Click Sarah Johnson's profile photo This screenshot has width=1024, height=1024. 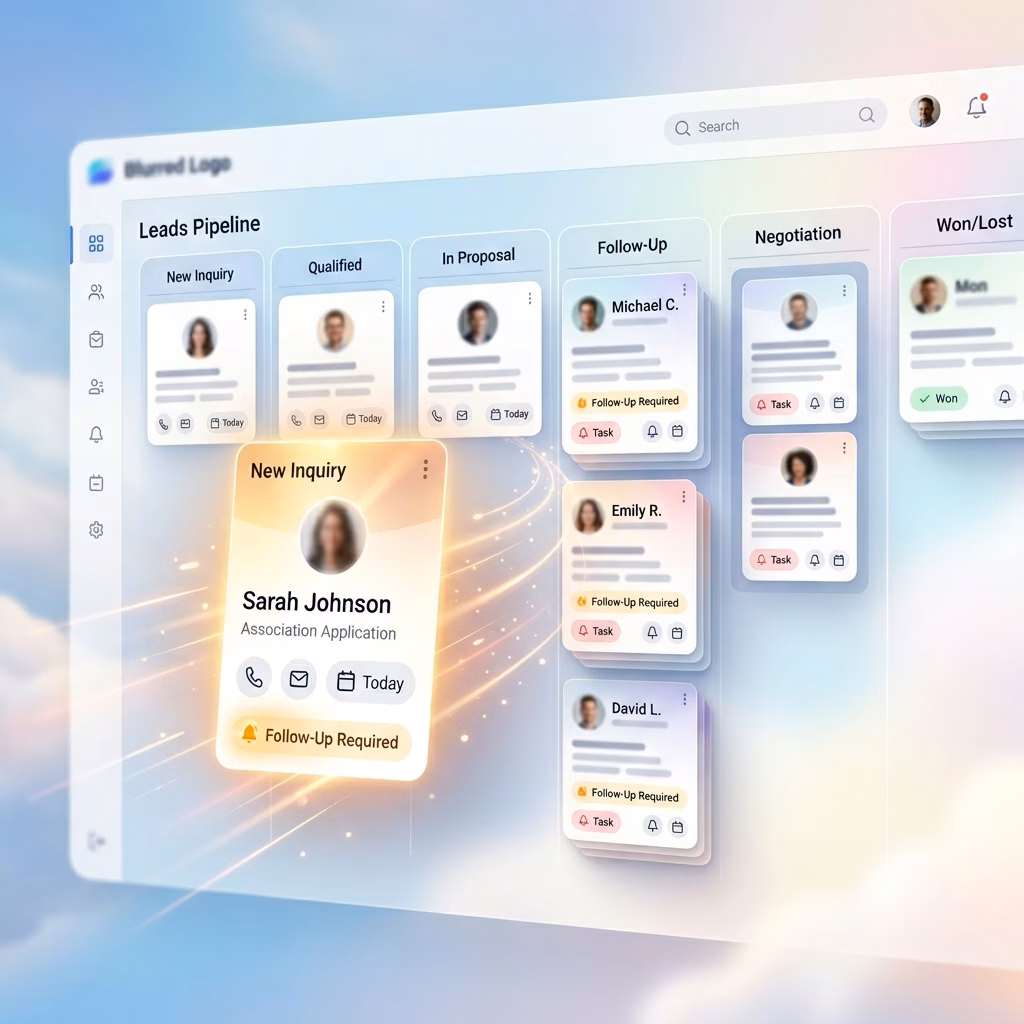pos(332,537)
